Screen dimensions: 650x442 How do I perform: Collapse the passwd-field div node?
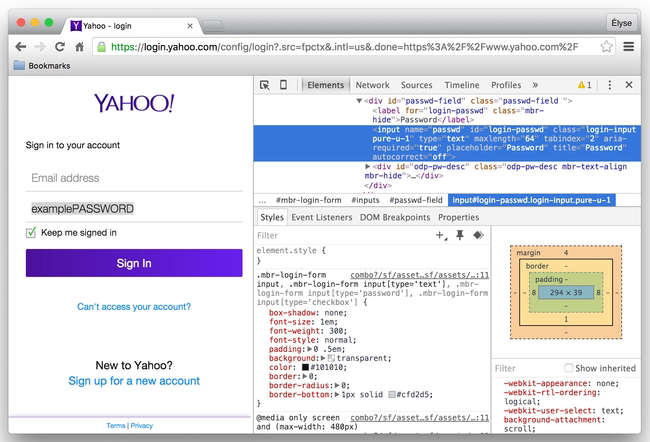click(359, 101)
